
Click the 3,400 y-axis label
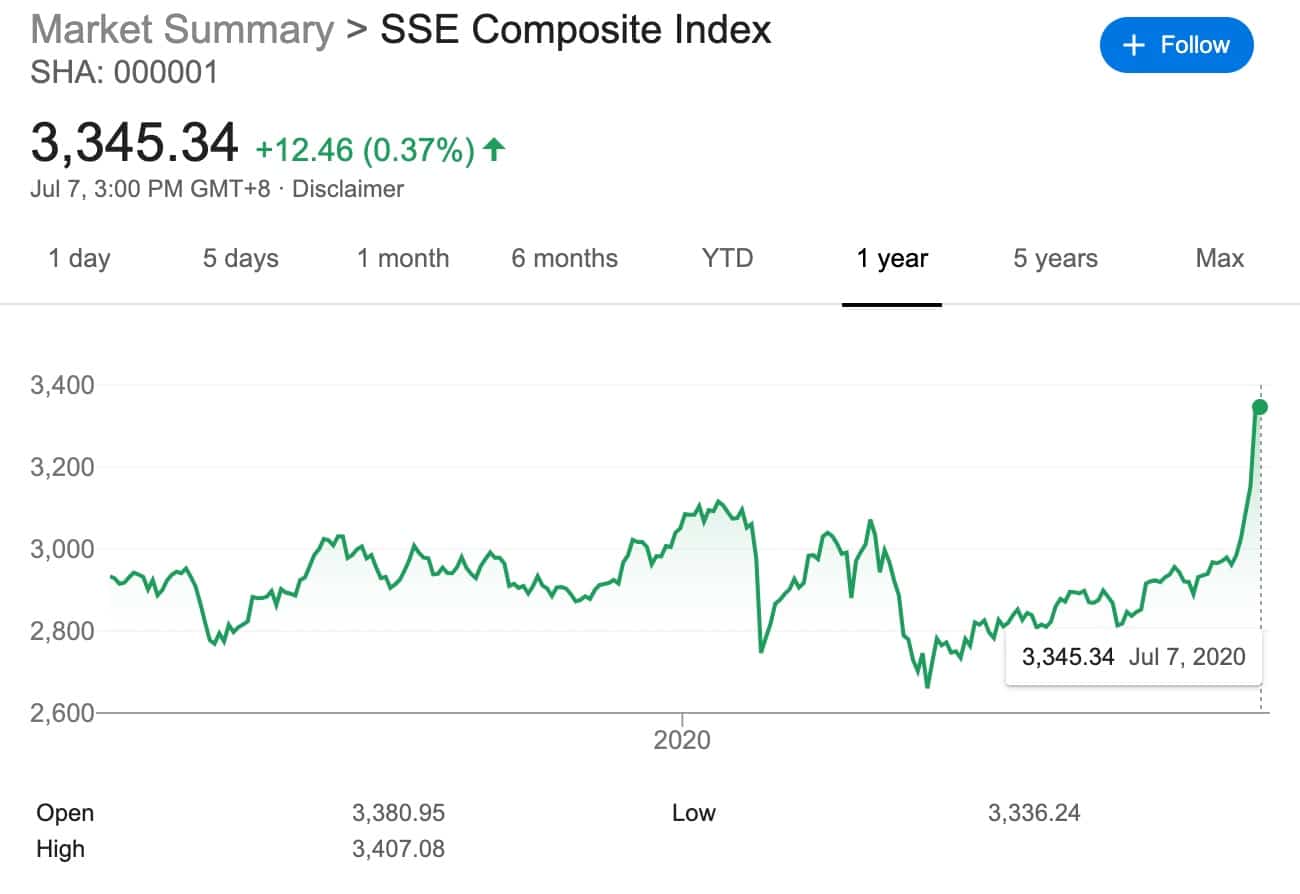(62, 385)
